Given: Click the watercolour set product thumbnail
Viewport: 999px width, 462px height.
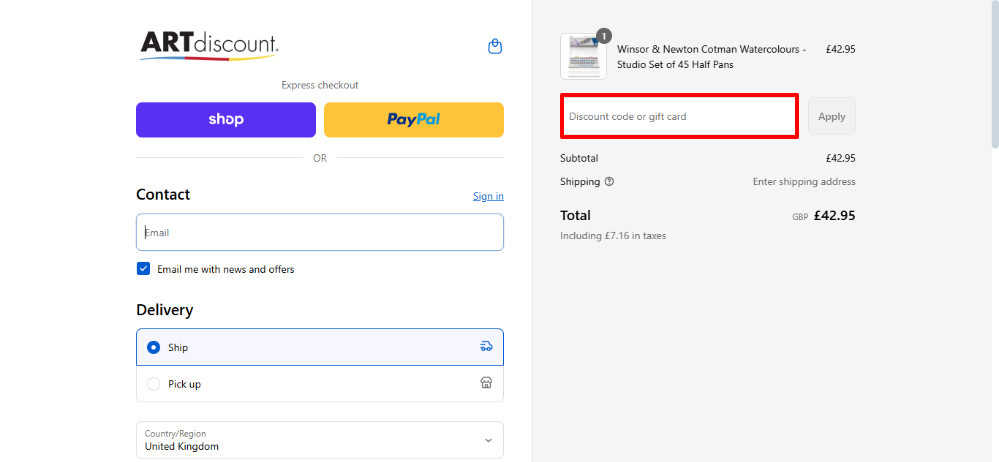Looking at the screenshot, I should (584, 57).
